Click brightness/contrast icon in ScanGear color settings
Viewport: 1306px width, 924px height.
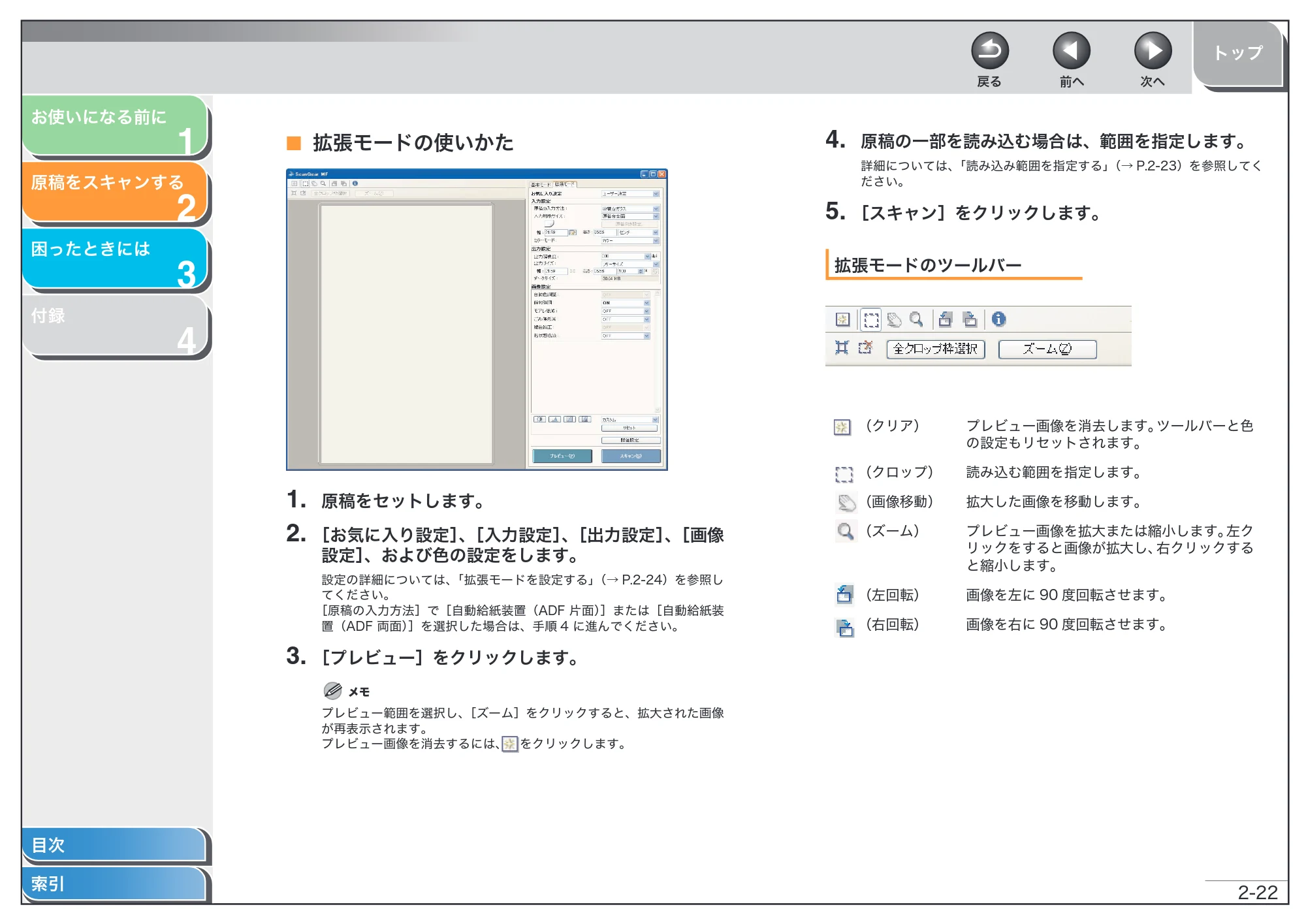click(x=539, y=419)
